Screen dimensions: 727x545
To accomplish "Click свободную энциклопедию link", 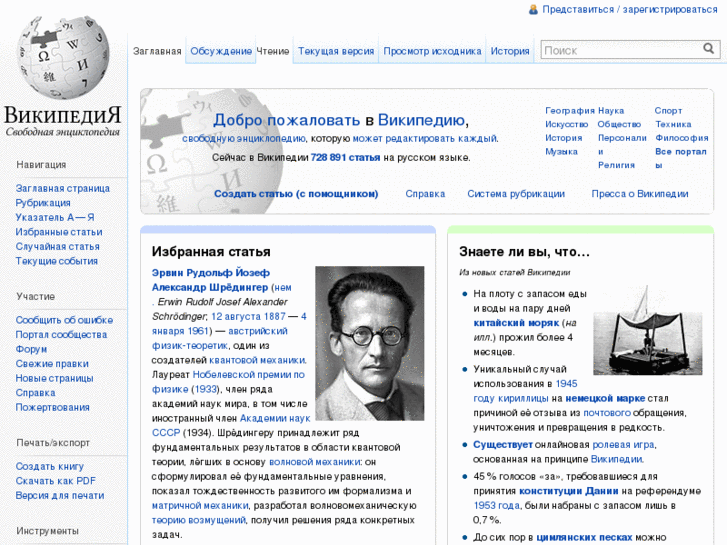I will pos(244,138).
